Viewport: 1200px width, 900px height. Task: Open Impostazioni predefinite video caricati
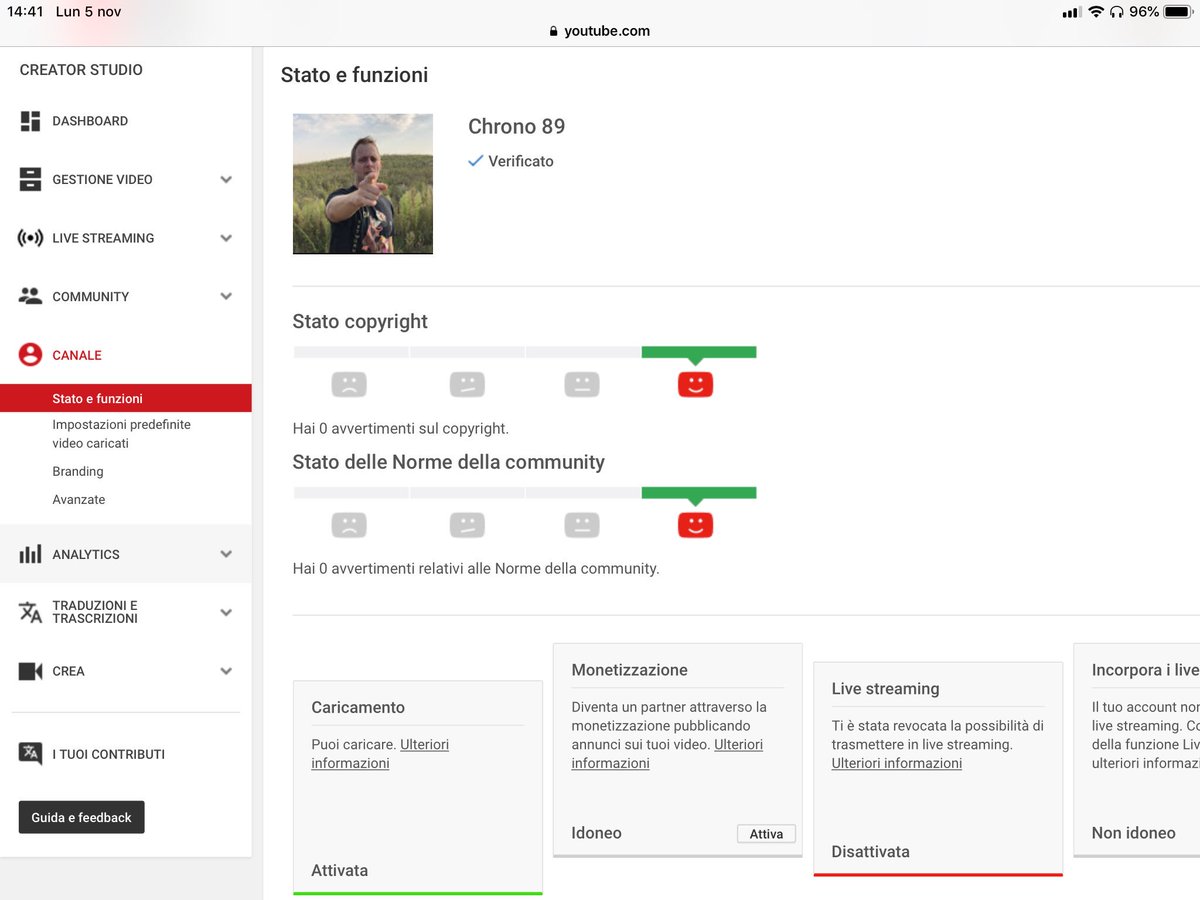(121, 434)
